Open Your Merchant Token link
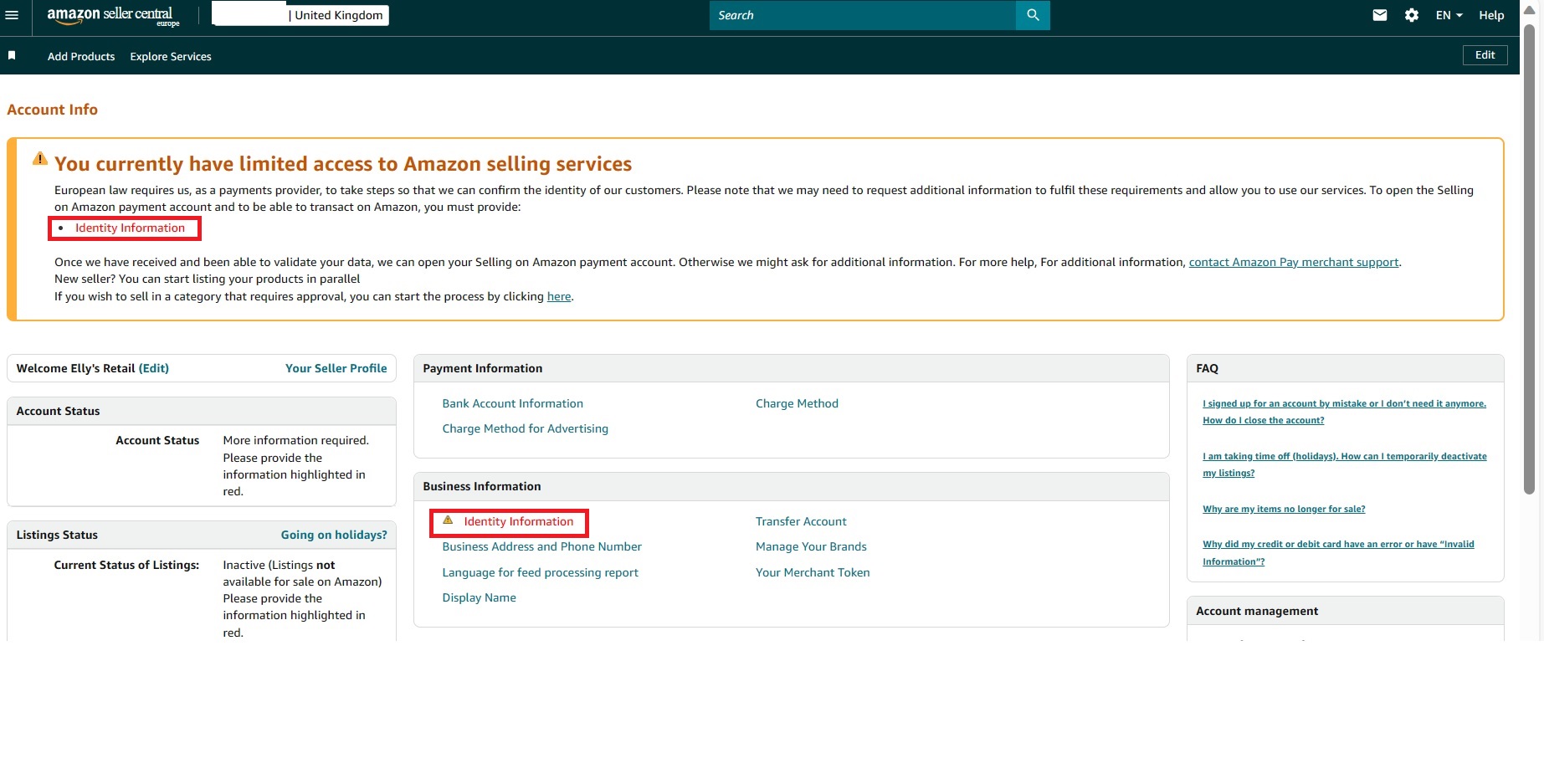The image size is (1544, 784). point(813,572)
